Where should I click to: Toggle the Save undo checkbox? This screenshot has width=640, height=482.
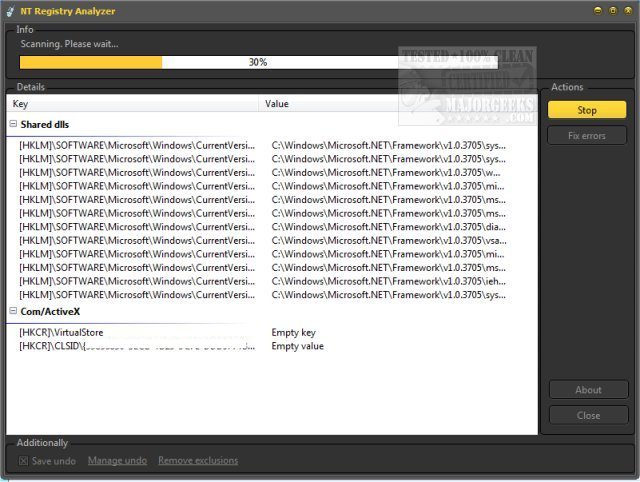pos(23,461)
